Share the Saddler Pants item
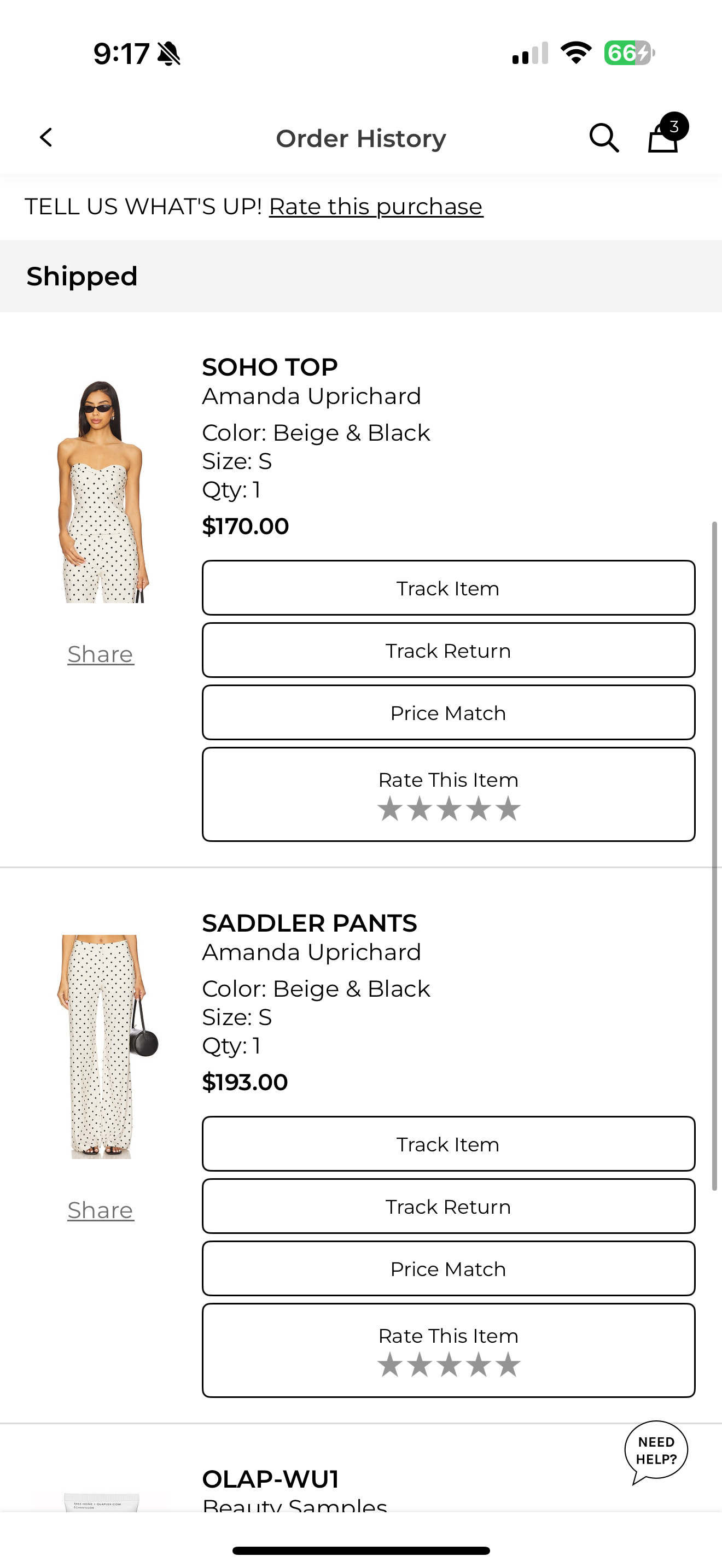Viewport: 722px width, 1568px height. 101,1210
